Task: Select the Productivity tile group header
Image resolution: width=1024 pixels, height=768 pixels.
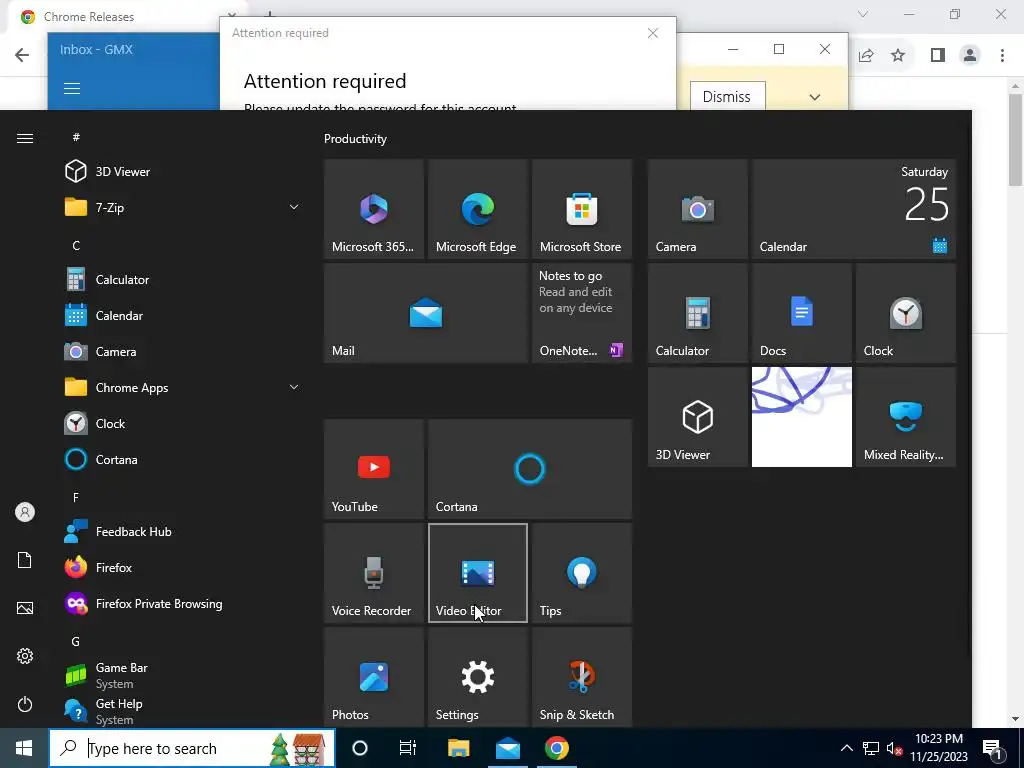Action: point(355,138)
